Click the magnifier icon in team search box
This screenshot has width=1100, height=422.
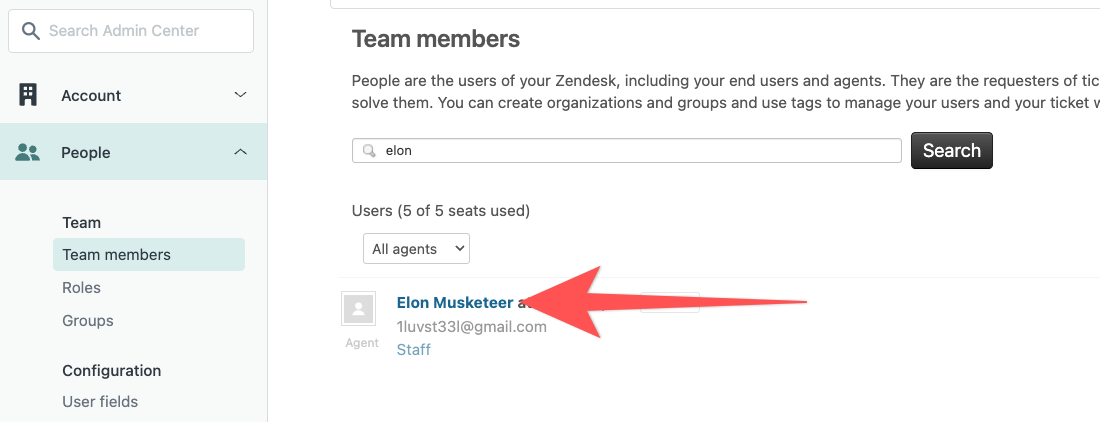click(x=368, y=151)
